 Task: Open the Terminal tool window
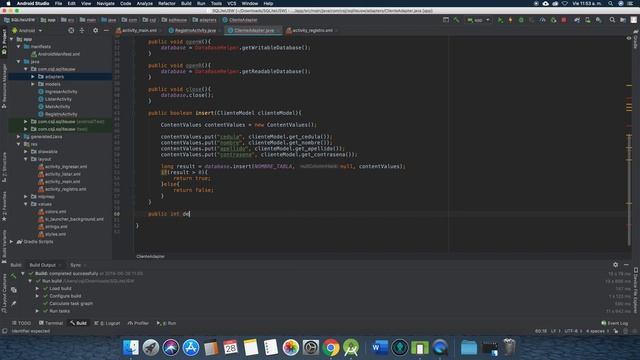pyautogui.click(x=51, y=323)
